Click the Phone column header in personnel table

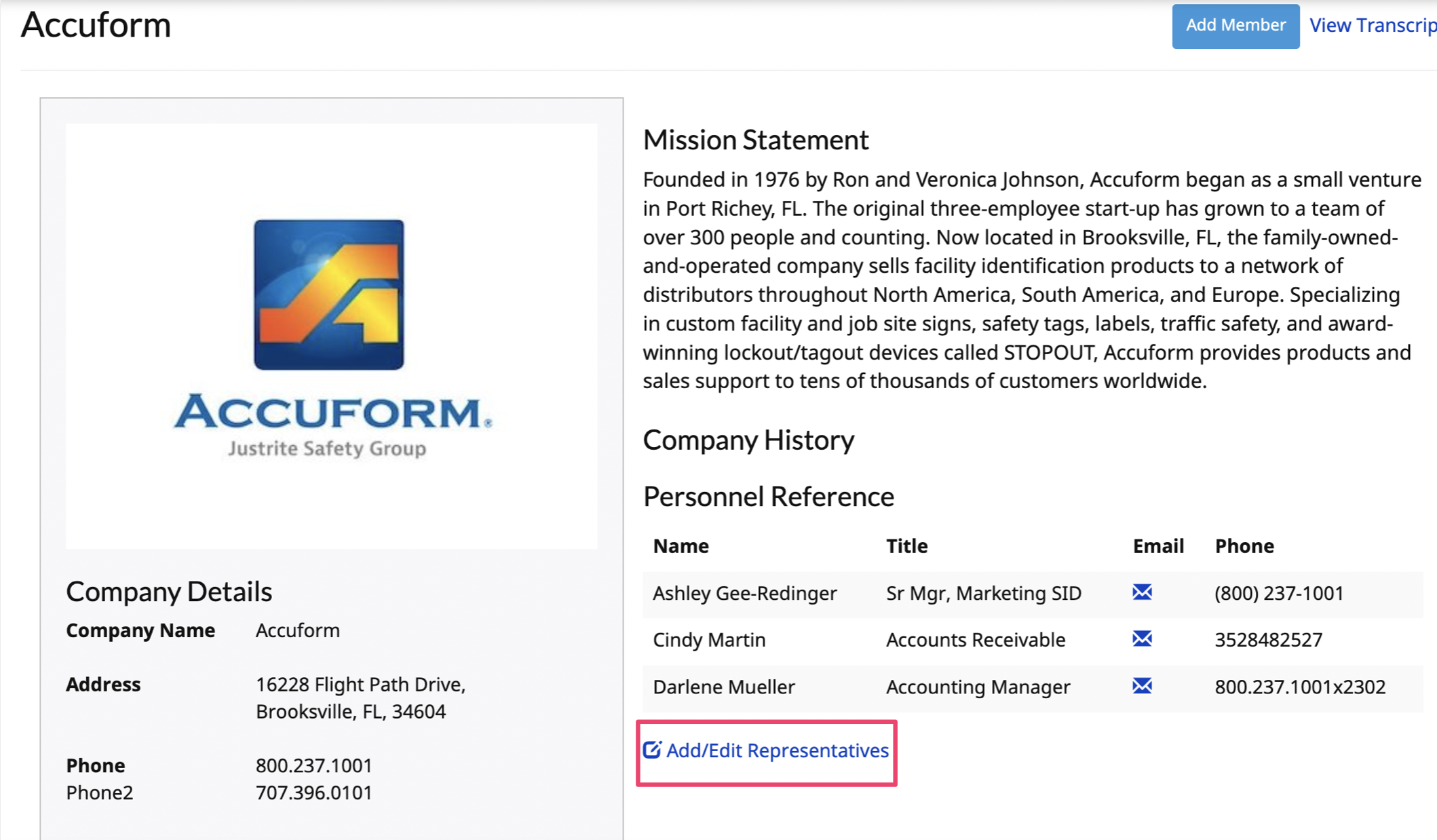click(1244, 546)
